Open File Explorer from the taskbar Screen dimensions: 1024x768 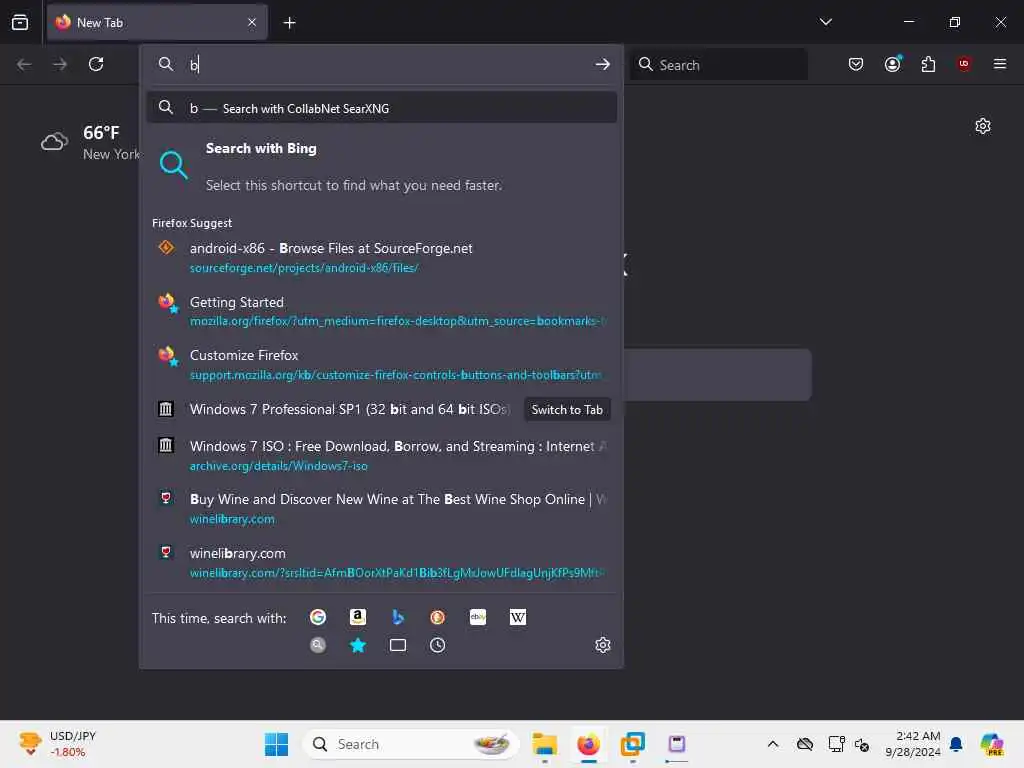545,744
